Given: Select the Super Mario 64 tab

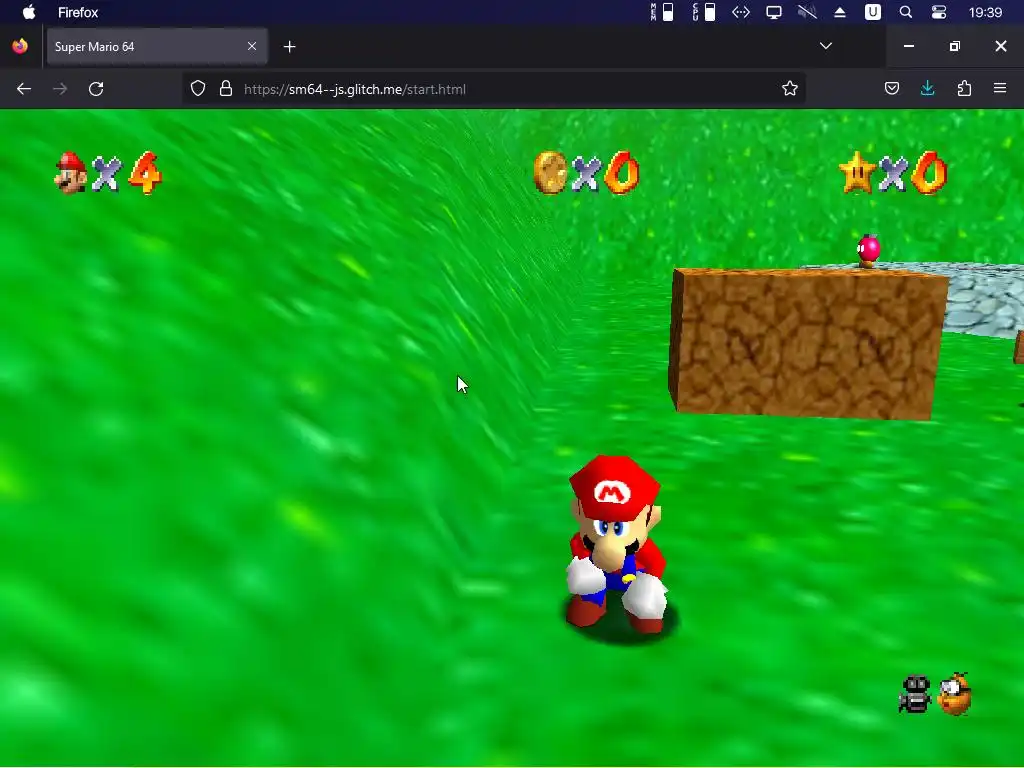Looking at the screenshot, I should click(157, 46).
